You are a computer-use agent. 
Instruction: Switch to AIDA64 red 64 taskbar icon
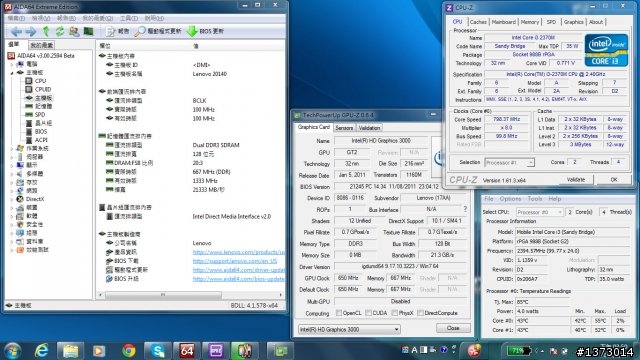187,350
